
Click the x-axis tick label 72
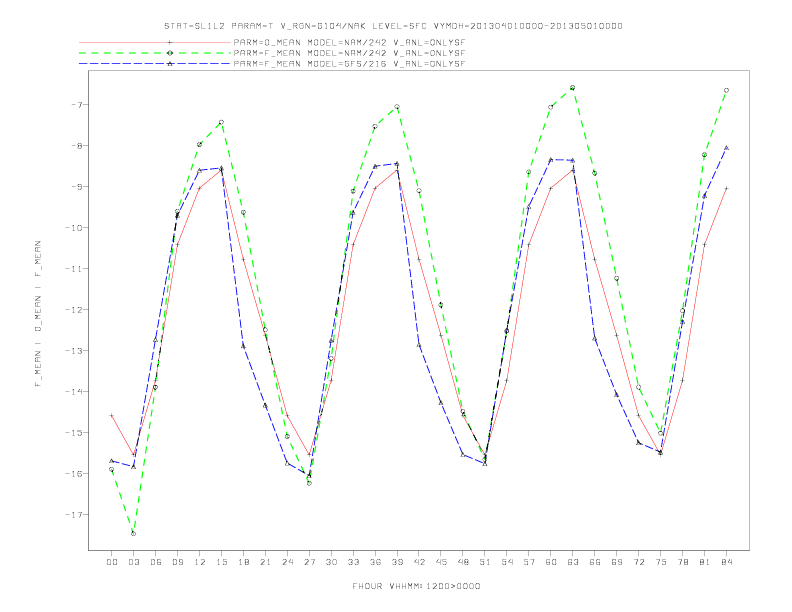(x=639, y=562)
